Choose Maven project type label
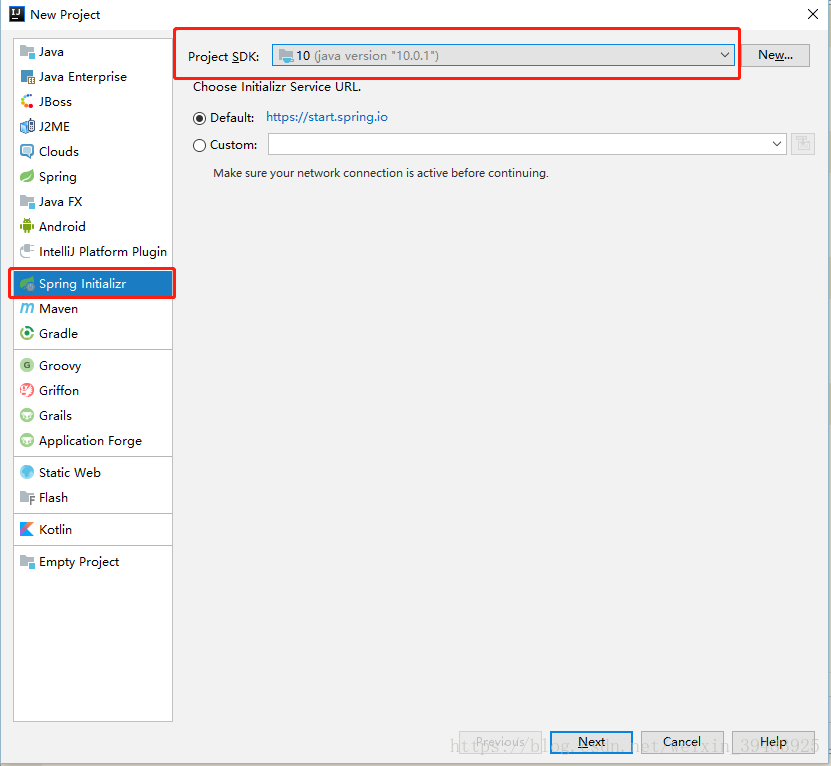This screenshot has width=831, height=766. click(58, 309)
